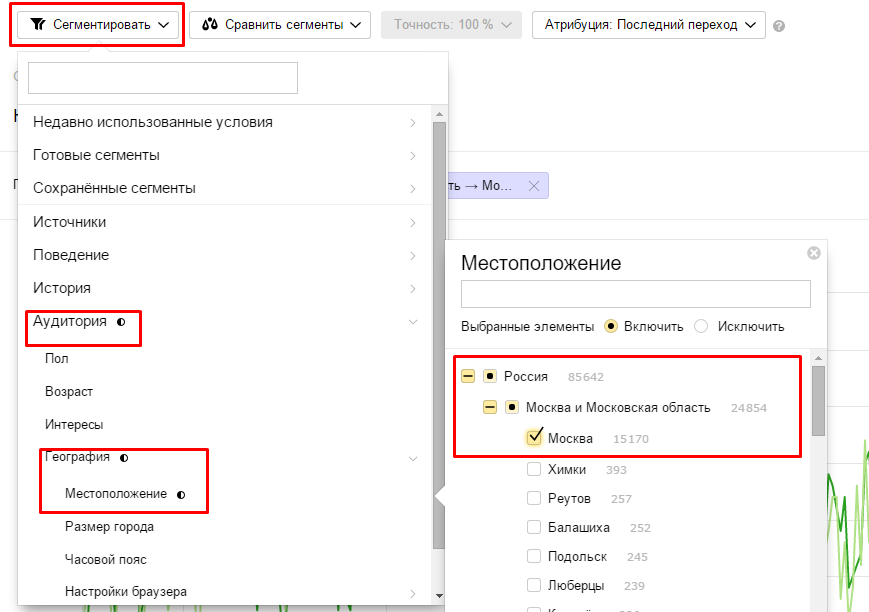Collapse Москва и Московская область node
The image size is (869, 612).
click(490, 407)
